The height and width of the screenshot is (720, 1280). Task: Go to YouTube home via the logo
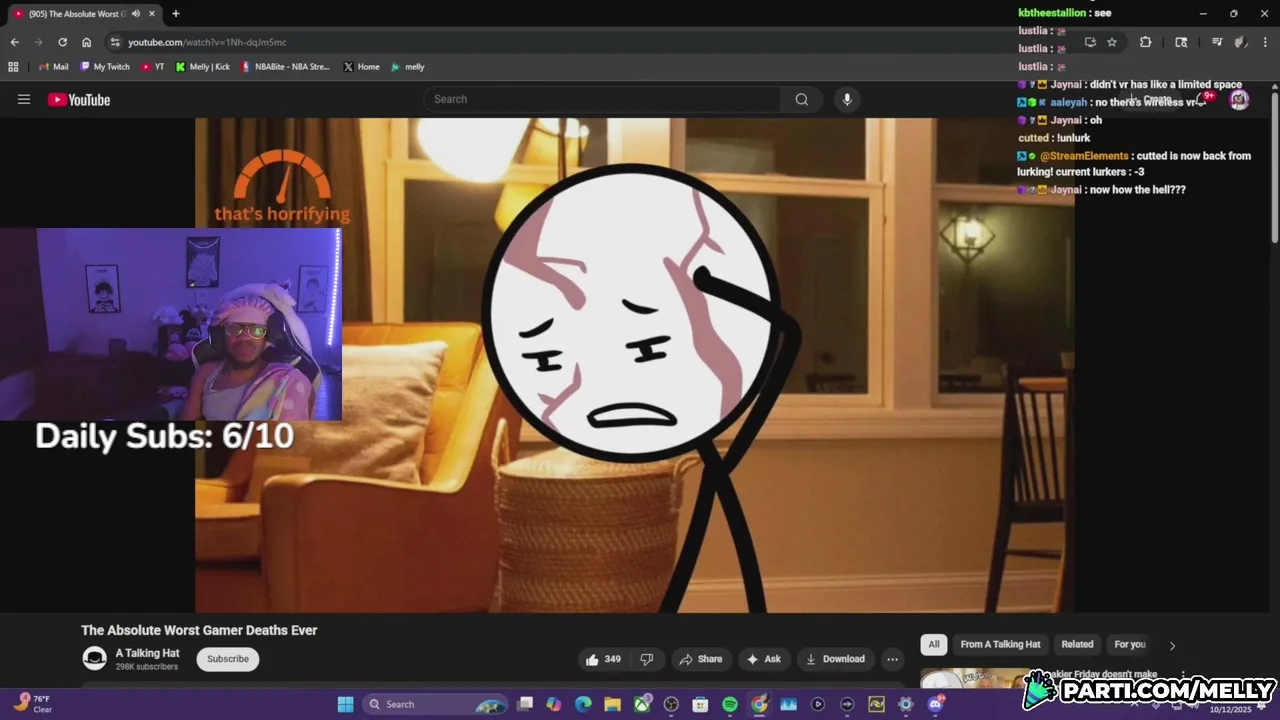(79, 99)
